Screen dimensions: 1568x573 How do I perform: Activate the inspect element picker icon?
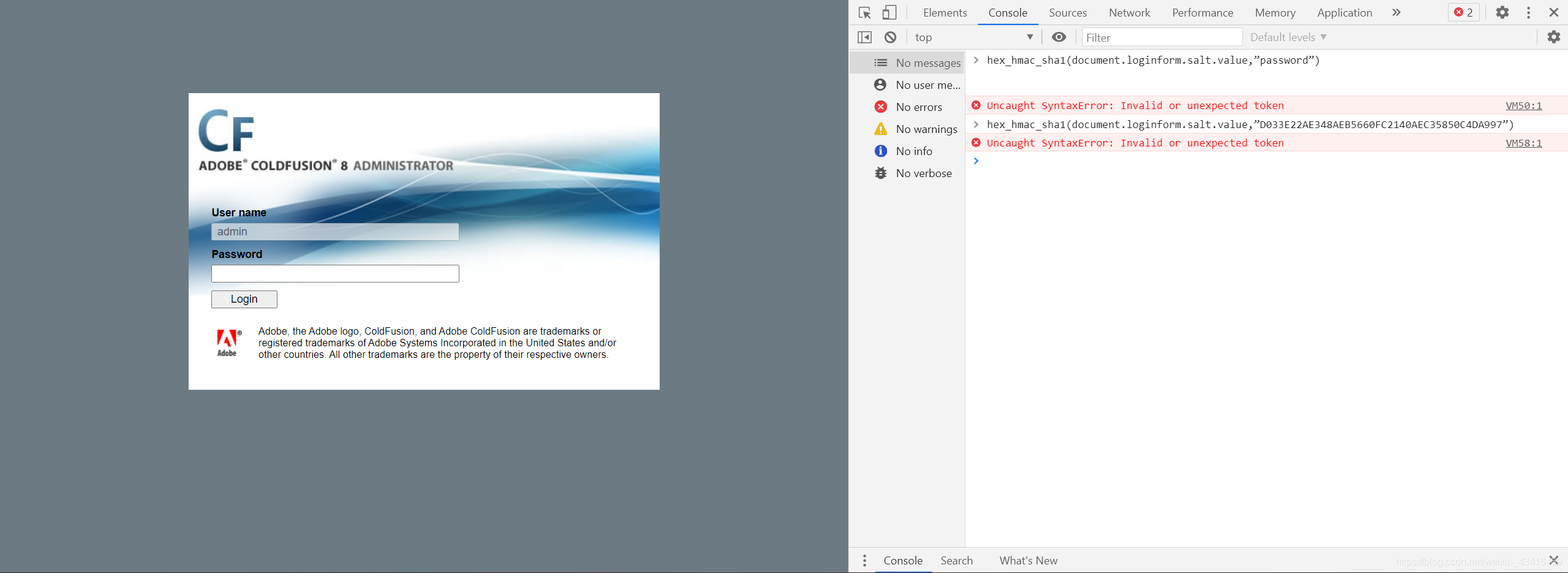865,12
